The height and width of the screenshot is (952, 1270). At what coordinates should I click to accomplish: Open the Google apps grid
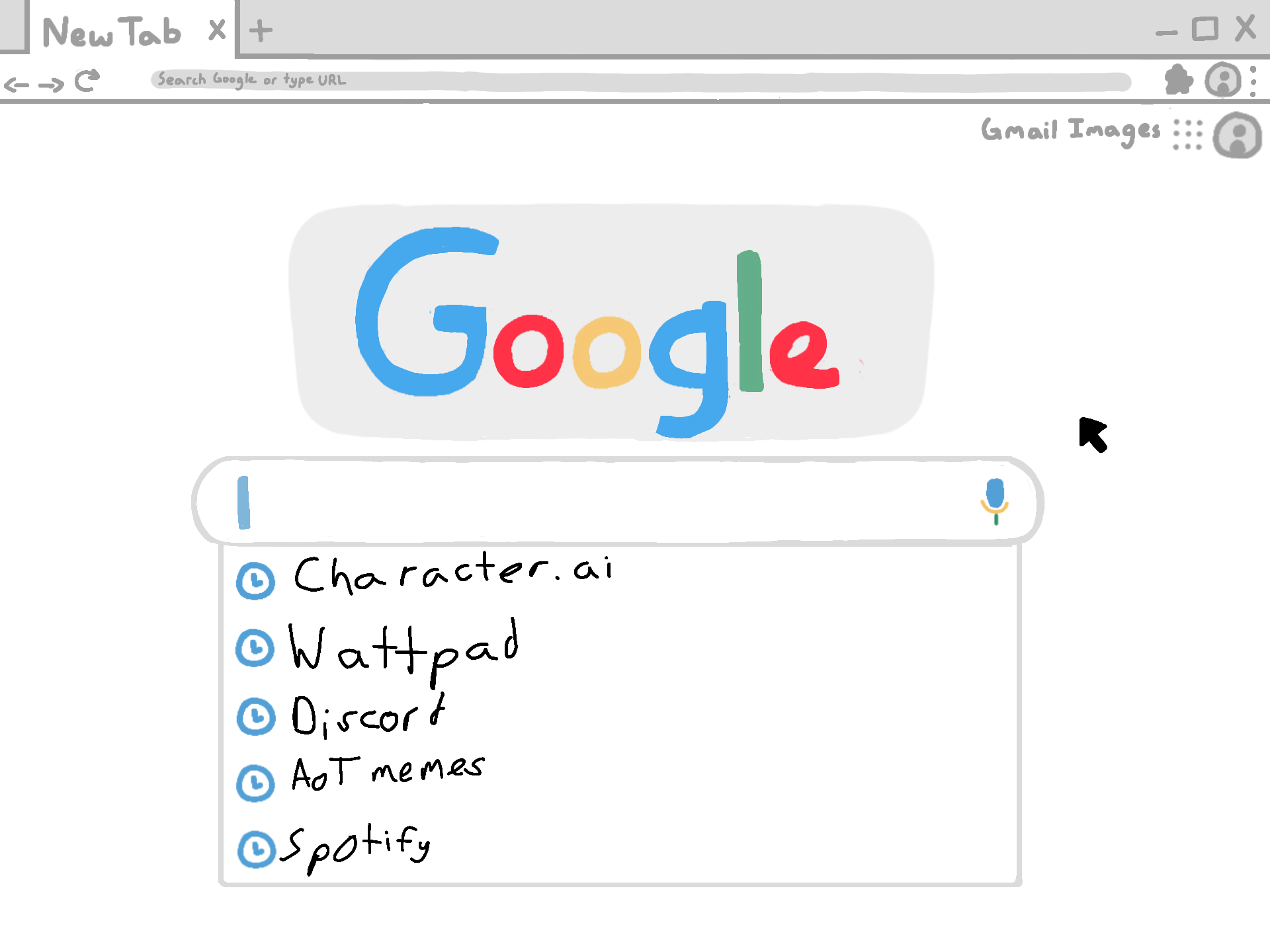tap(1188, 135)
